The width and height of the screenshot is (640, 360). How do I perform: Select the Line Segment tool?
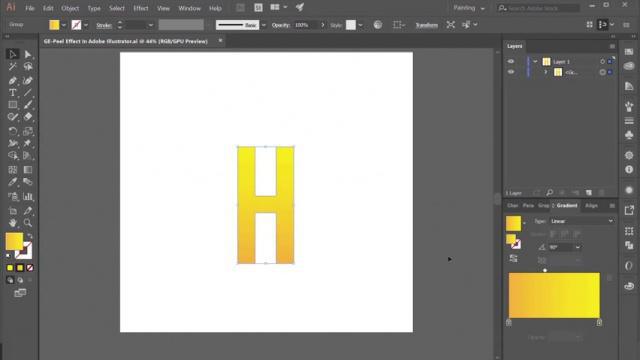pyautogui.click(x=27, y=92)
